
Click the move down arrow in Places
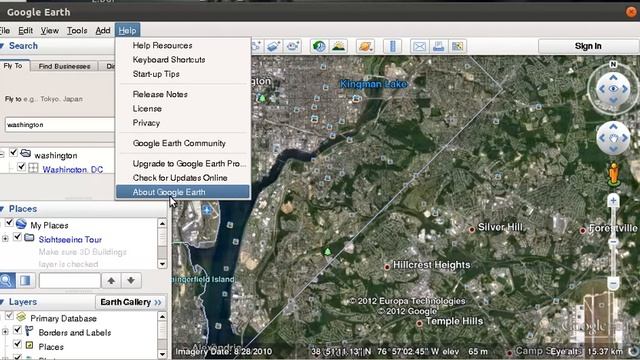(131, 280)
